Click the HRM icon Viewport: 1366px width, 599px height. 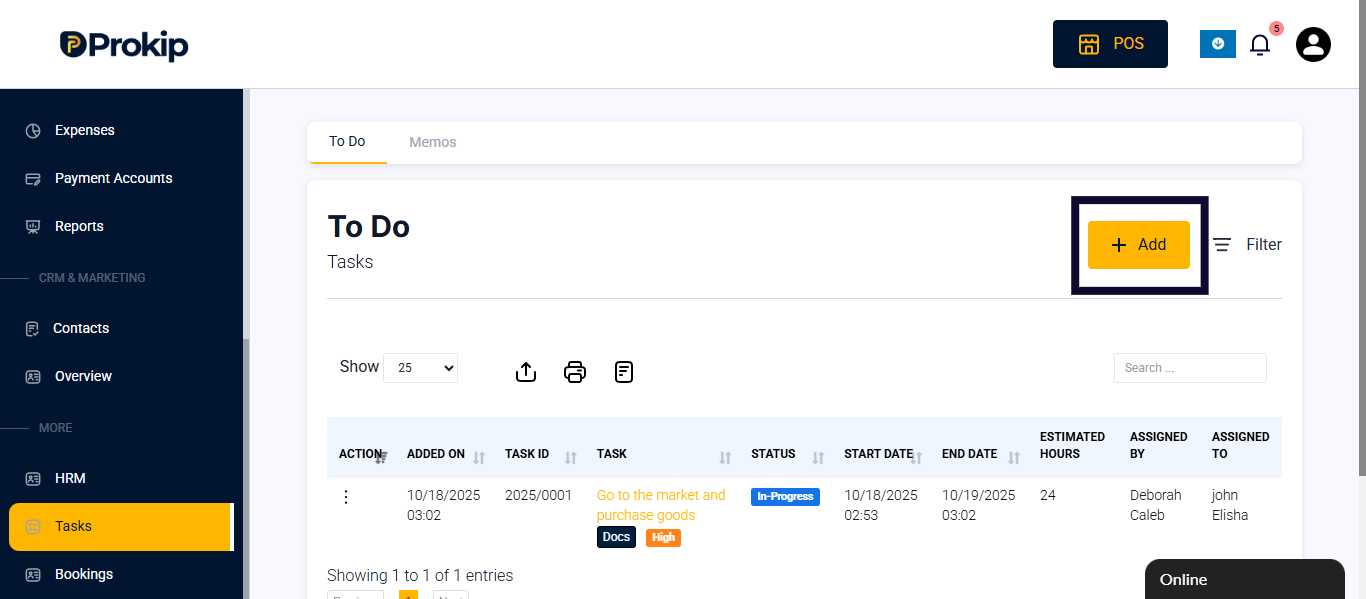[33, 479]
